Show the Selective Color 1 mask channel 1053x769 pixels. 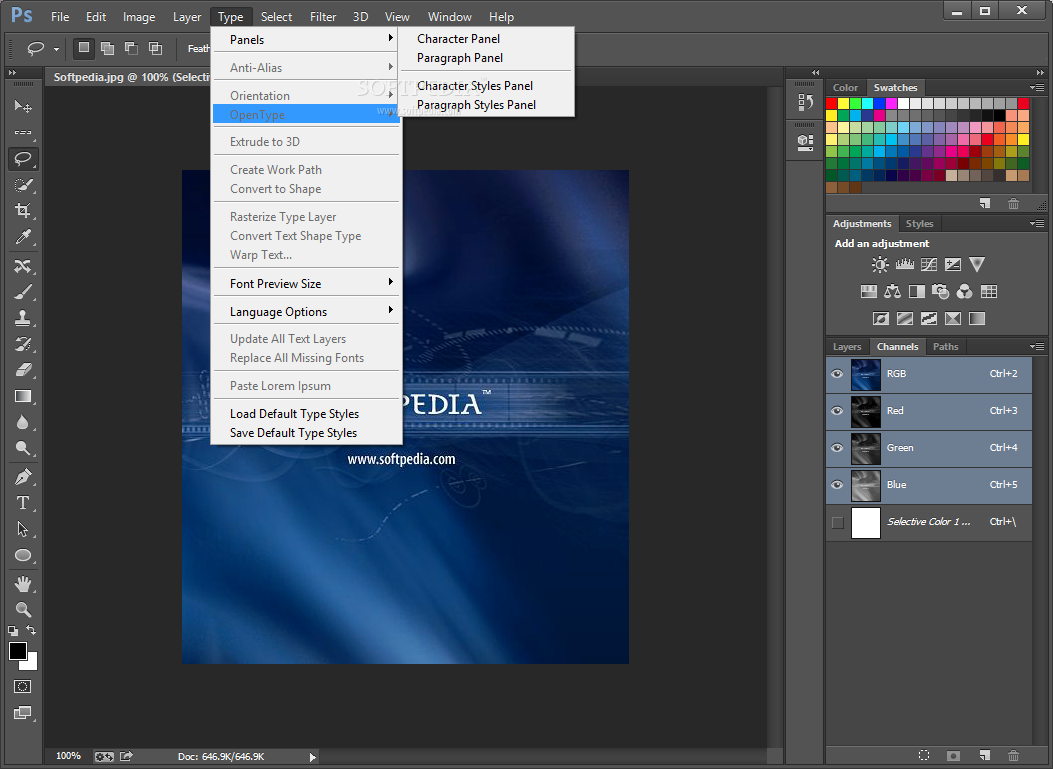837,523
